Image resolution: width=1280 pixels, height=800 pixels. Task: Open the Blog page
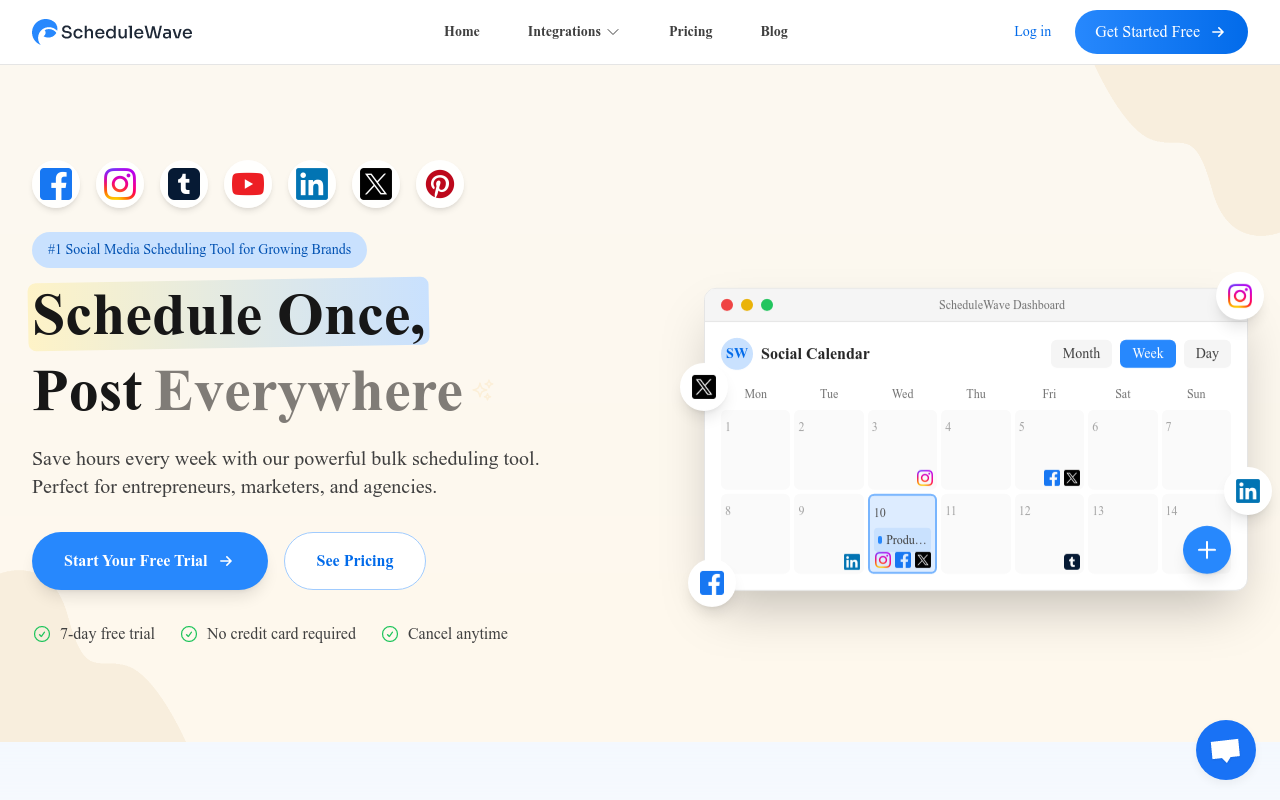[x=774, y=32]
